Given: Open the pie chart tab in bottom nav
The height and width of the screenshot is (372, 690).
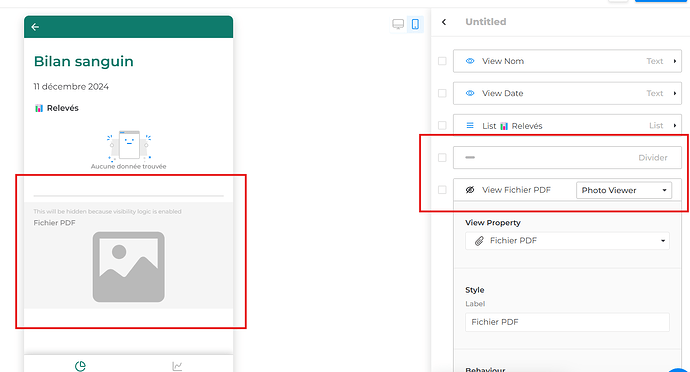Looking at the screenshot, I should 80,366.
